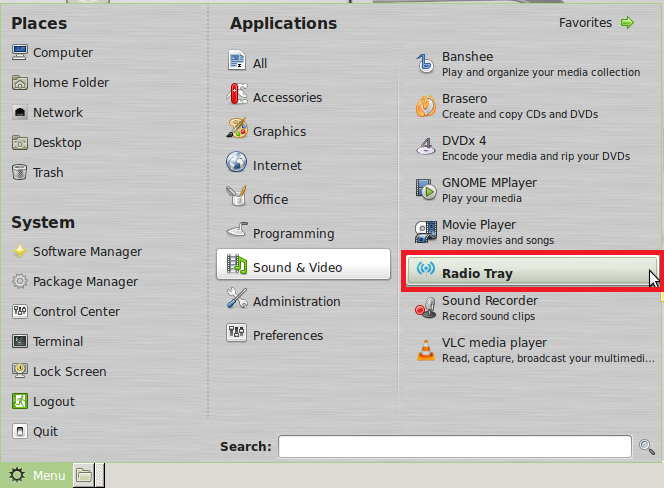
Task: Launch VLC media player cone icon
Action: (x=426, y=350)
